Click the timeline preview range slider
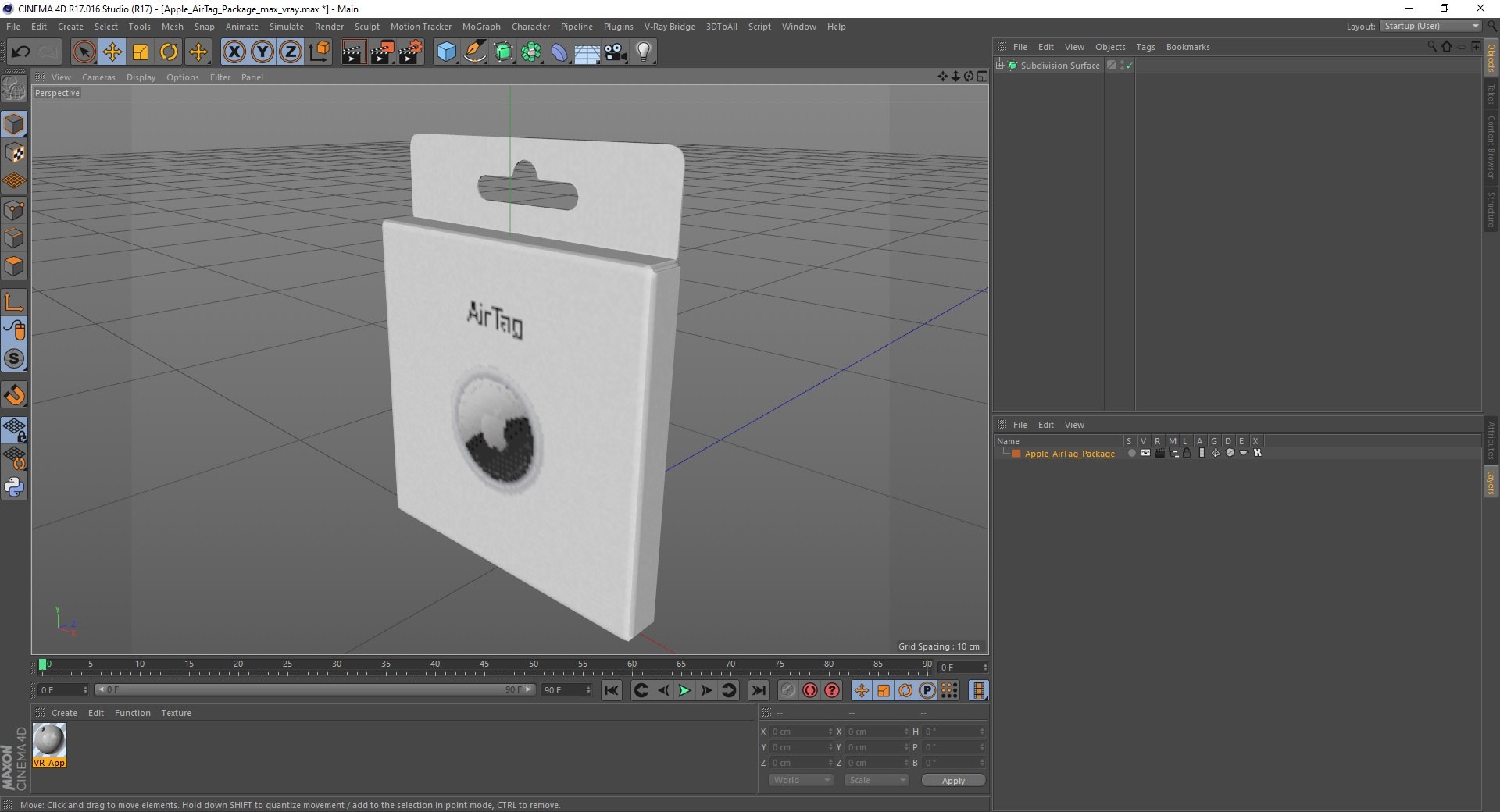Viewport: 1500px width, 812px height. (x=315, y=689)
